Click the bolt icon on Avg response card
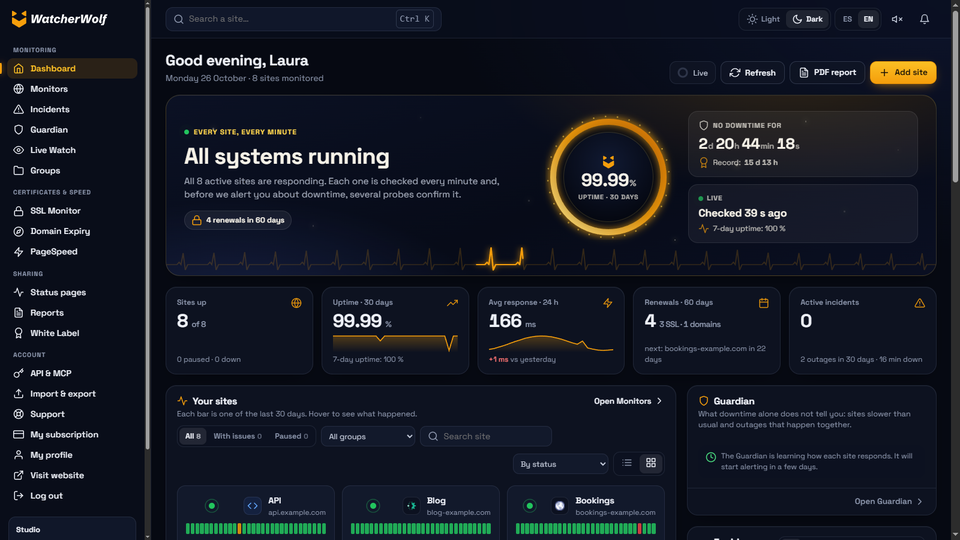This screenshot has height=540, width=960. point(608,303)
